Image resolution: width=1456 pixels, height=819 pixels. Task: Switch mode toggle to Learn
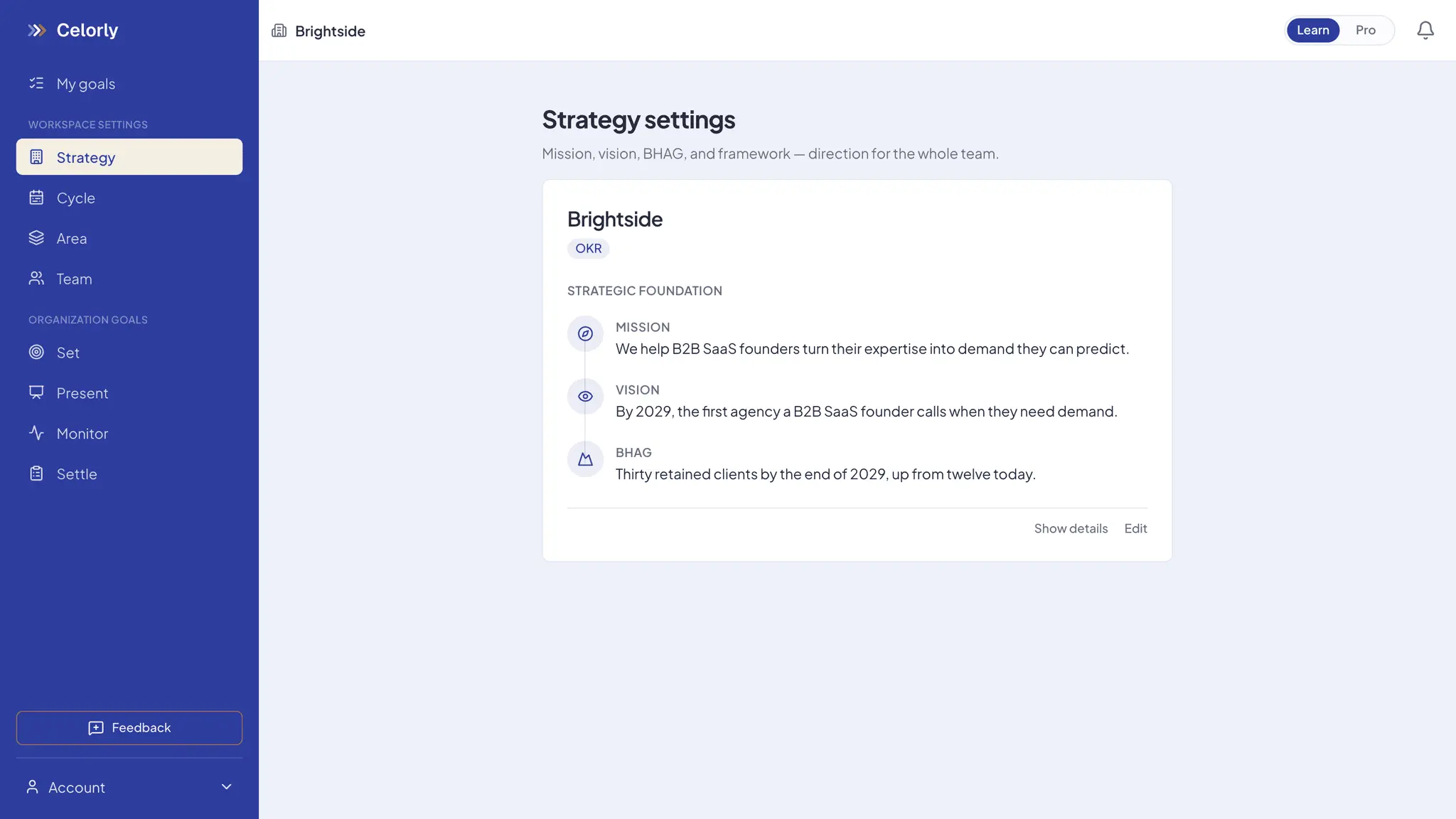point(1313,30)
